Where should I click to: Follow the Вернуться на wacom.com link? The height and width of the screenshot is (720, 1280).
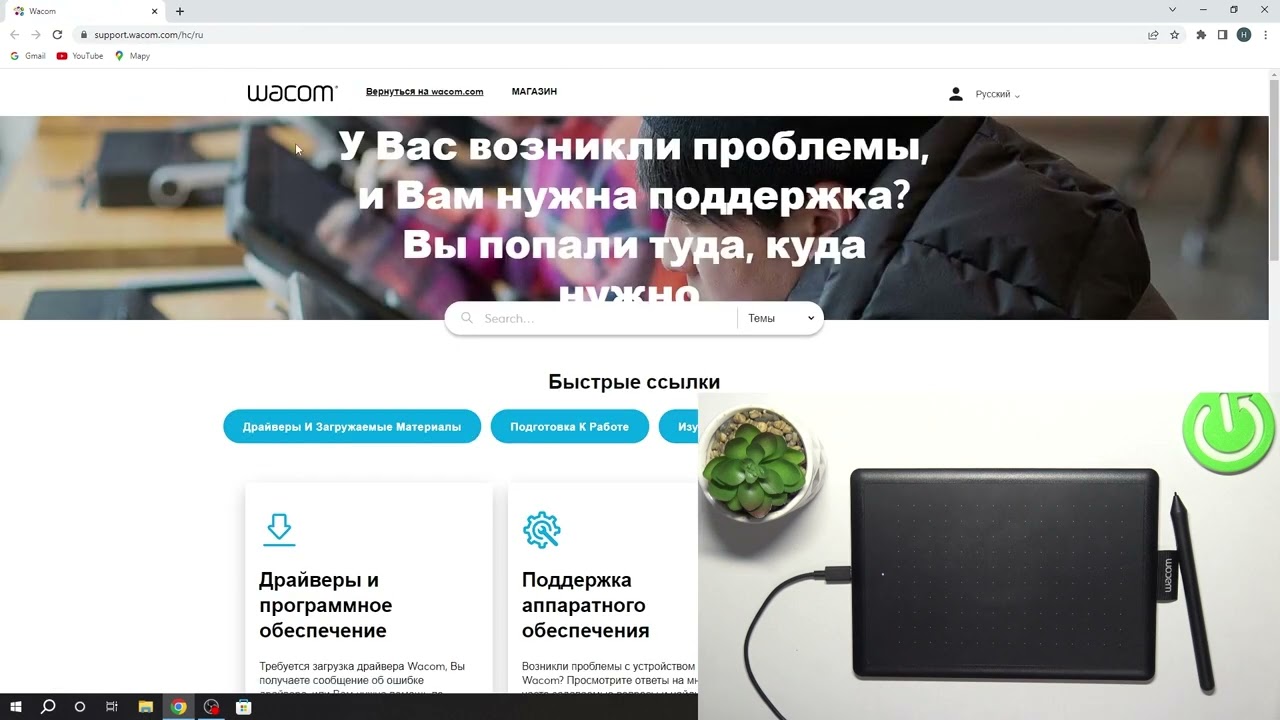click(424, 92)
